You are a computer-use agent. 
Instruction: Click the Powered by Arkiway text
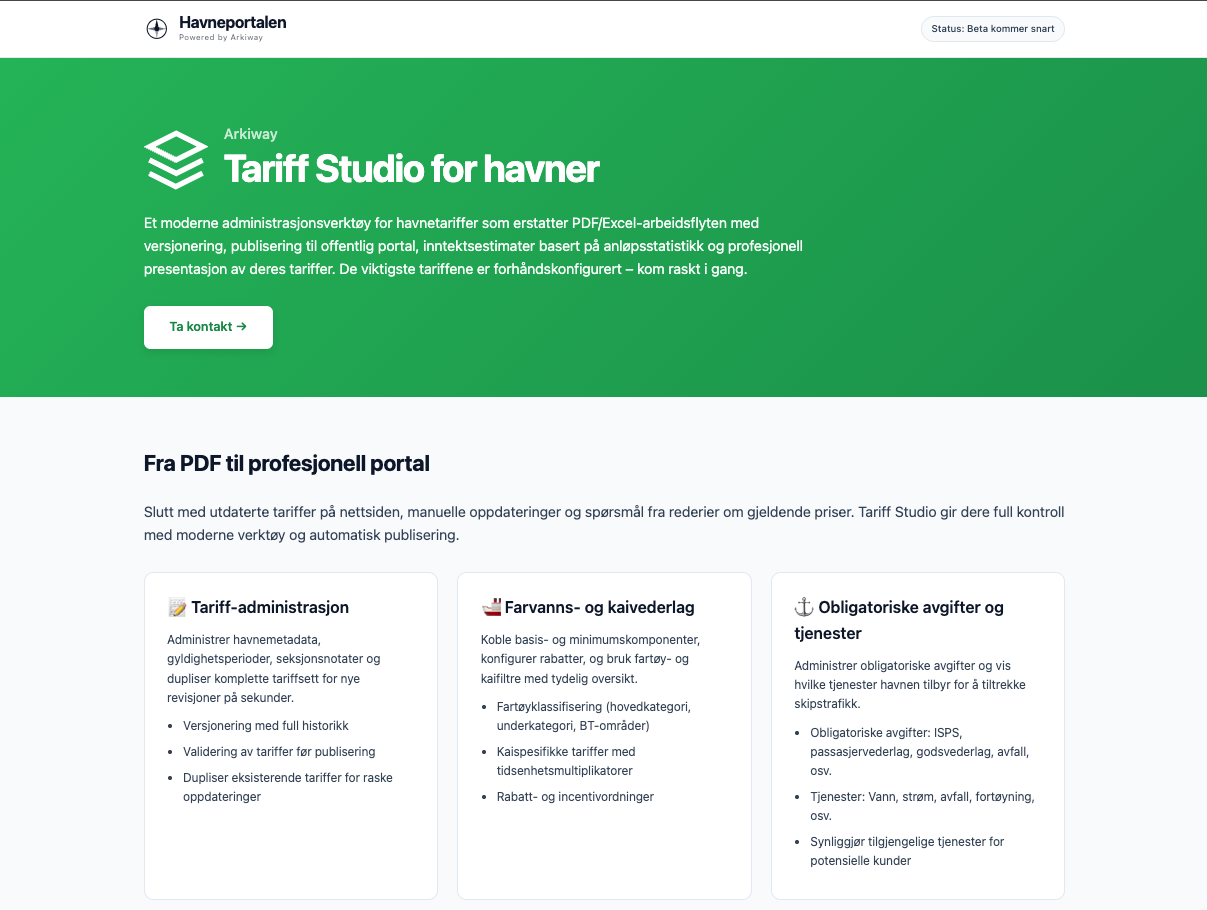coord(219,38)
